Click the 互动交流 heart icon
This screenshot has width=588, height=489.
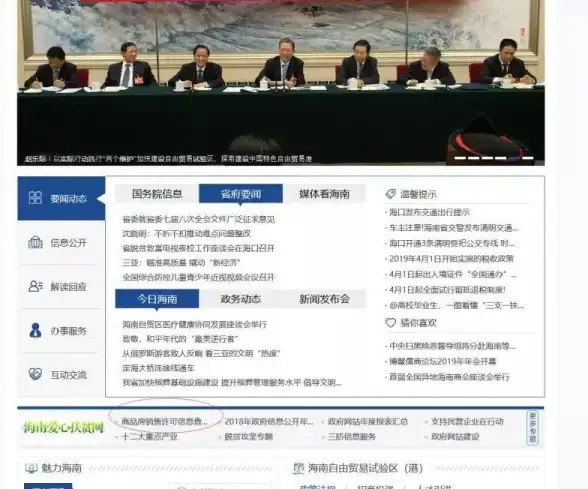click(x=35, y=374)
